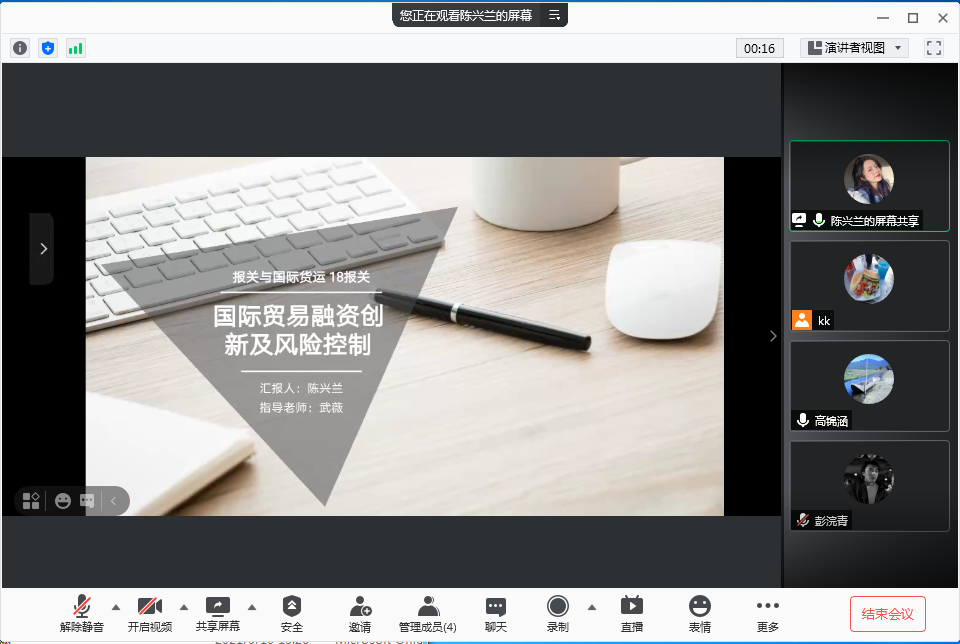This screenshot has height=644, width=960.
Task: Open the blue security shield icon
Action: coord(48,48)
